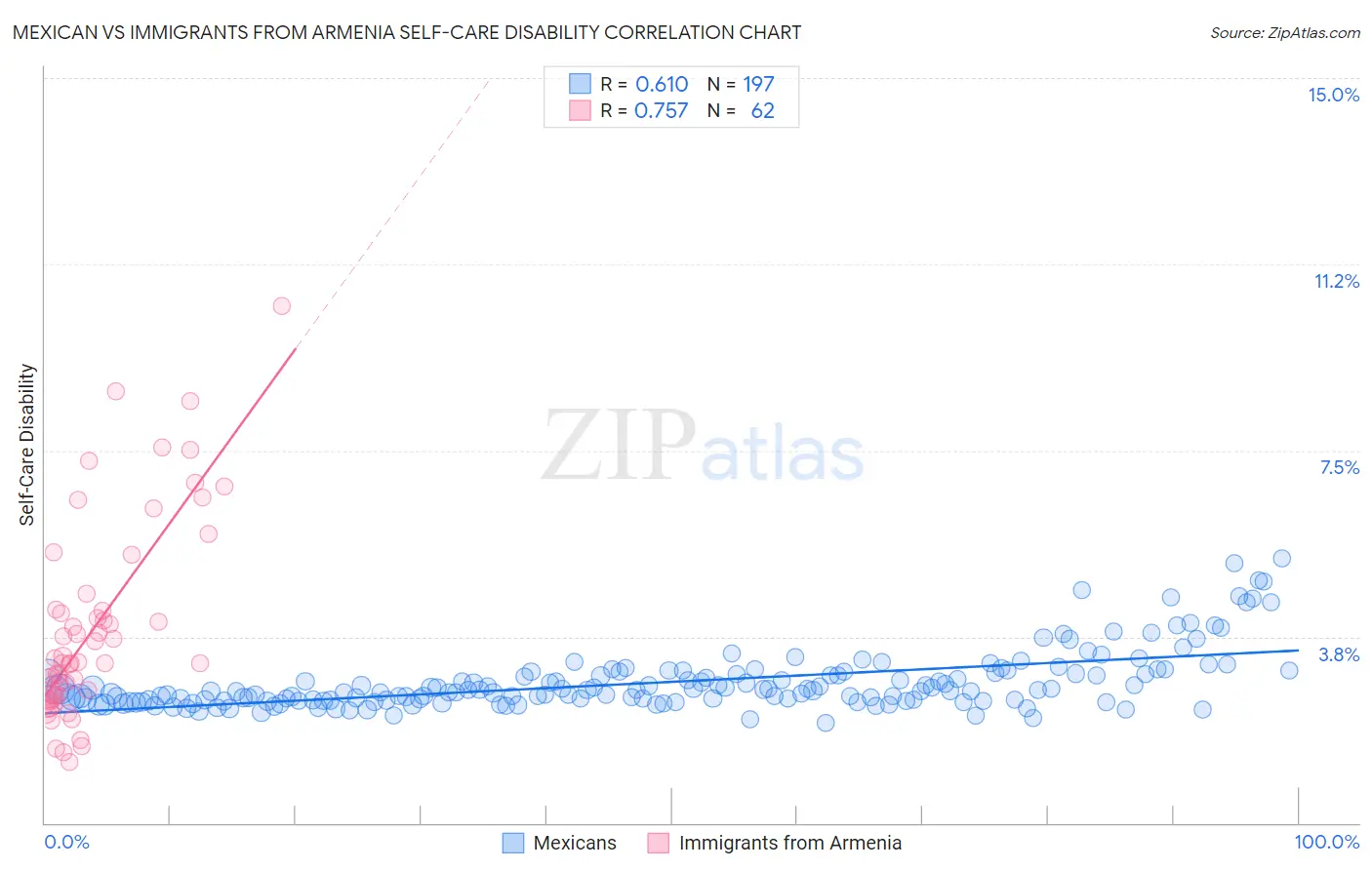The width and height of the screenshot is (1372, 870).
Task: Click the 7.5% y-axis label
Action: [x=1339, y=467]
